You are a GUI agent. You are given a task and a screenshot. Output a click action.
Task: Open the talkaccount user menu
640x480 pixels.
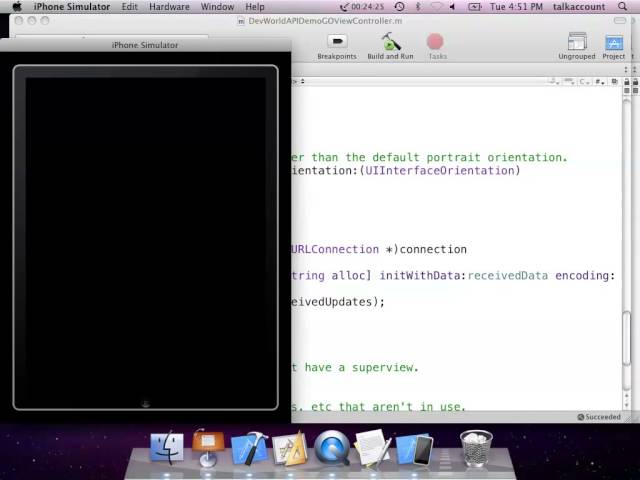[579, 7]
